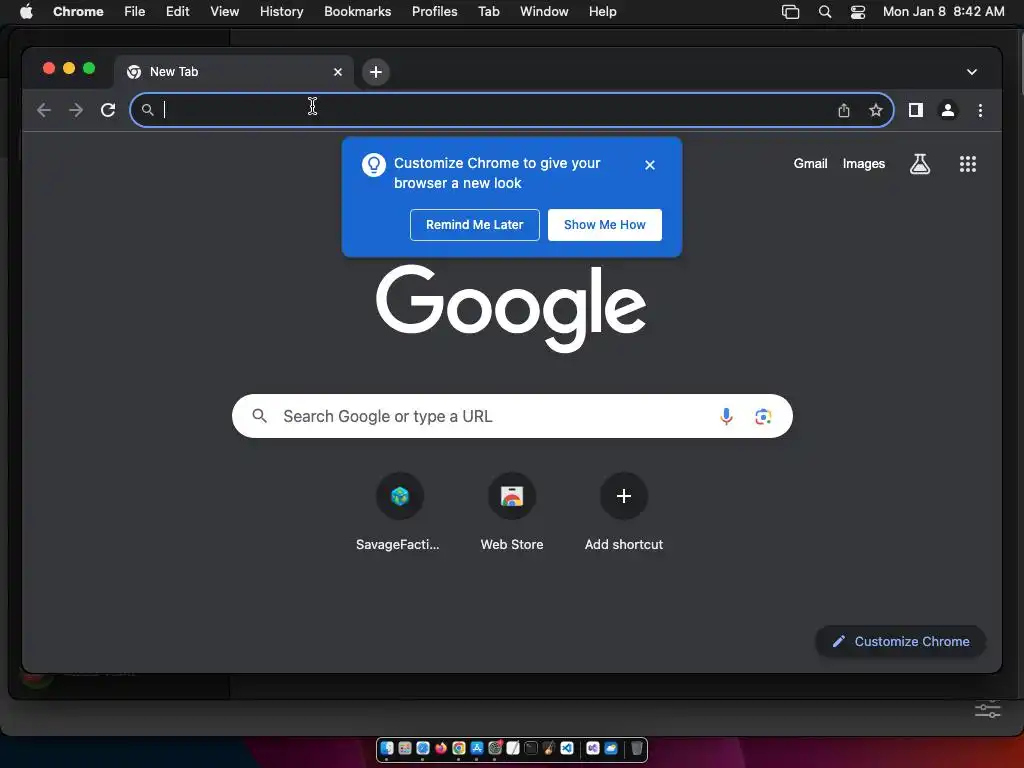Click the forward navigation arrow
This screenshot has width=1024, height=768.
(76, 110)
